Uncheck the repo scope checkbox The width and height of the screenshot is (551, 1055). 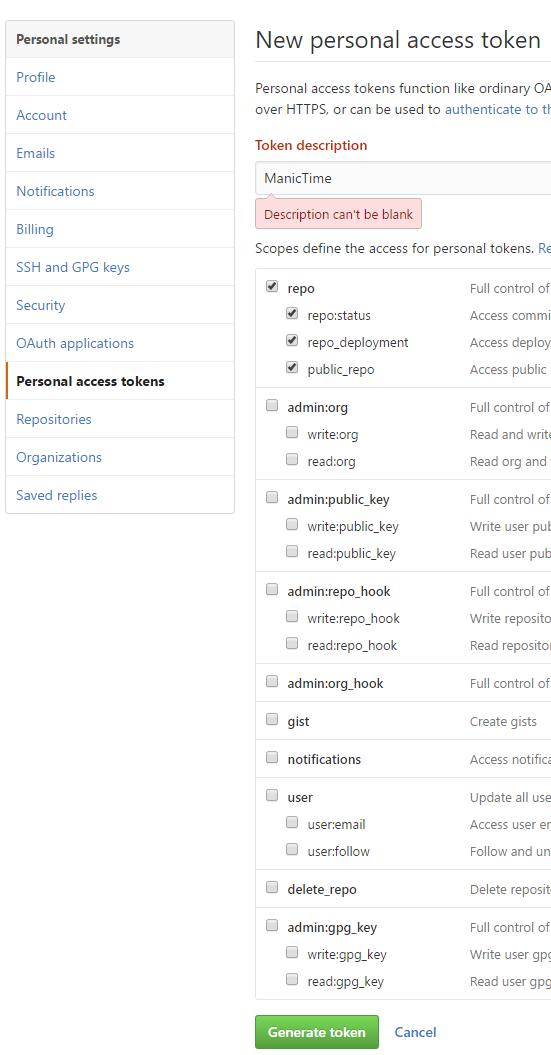(272, 287)
